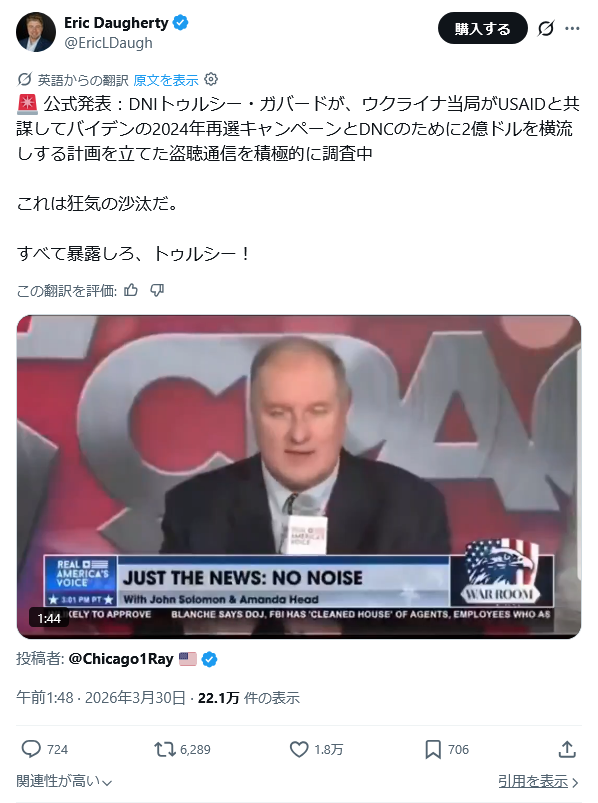The height and width of the screenshot is (803, 598).
Task: Rate translation with thumbs down
Action: tap(157, 290)
